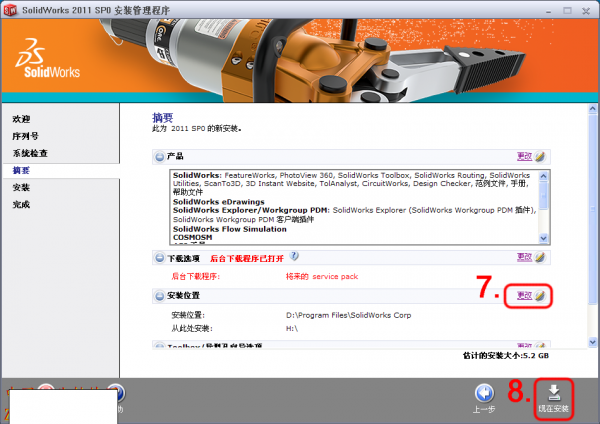The height and width of the screenshot is (424, 600).
Task: Collapse the 安装位置 section
Action: coord(160,296)
